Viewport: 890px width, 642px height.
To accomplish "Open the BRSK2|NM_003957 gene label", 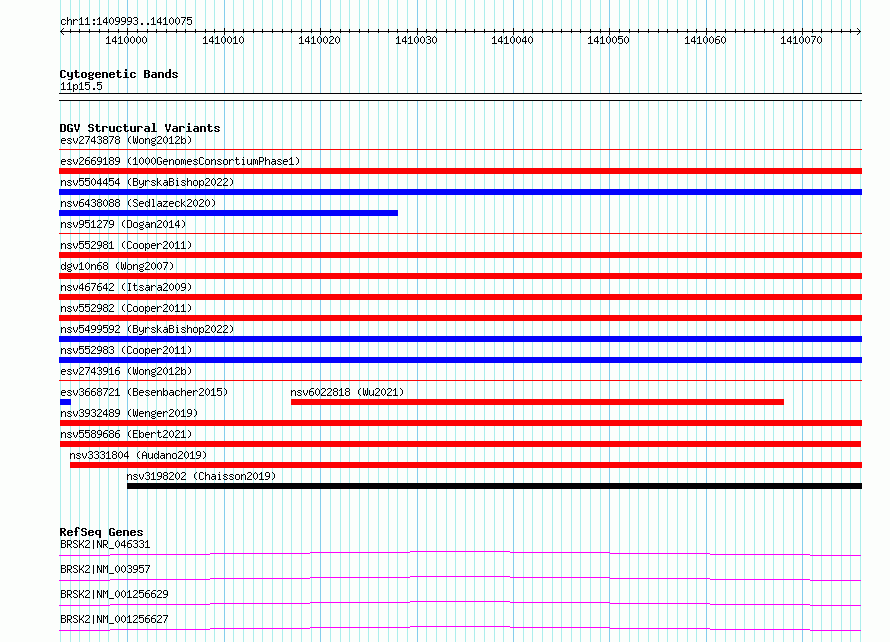I will tap(105, 569).
